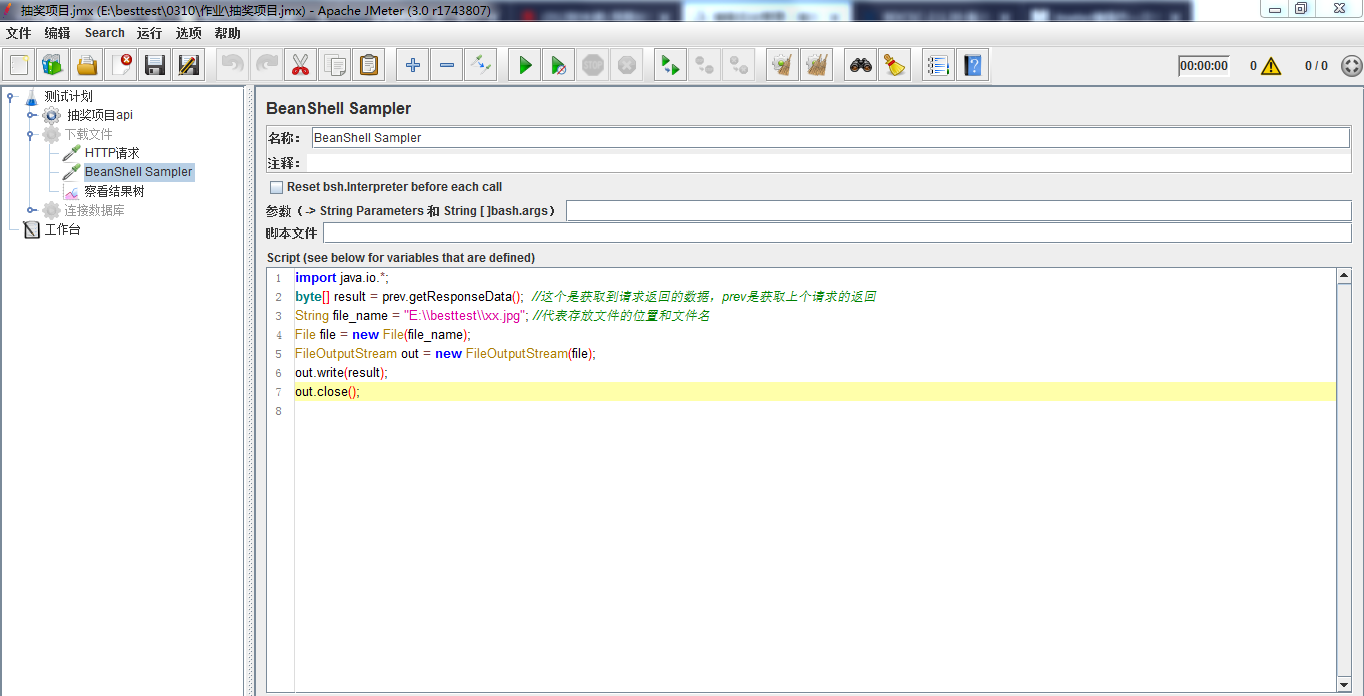Click the highlighted 'out.close();' line

(x=815, y=392)
